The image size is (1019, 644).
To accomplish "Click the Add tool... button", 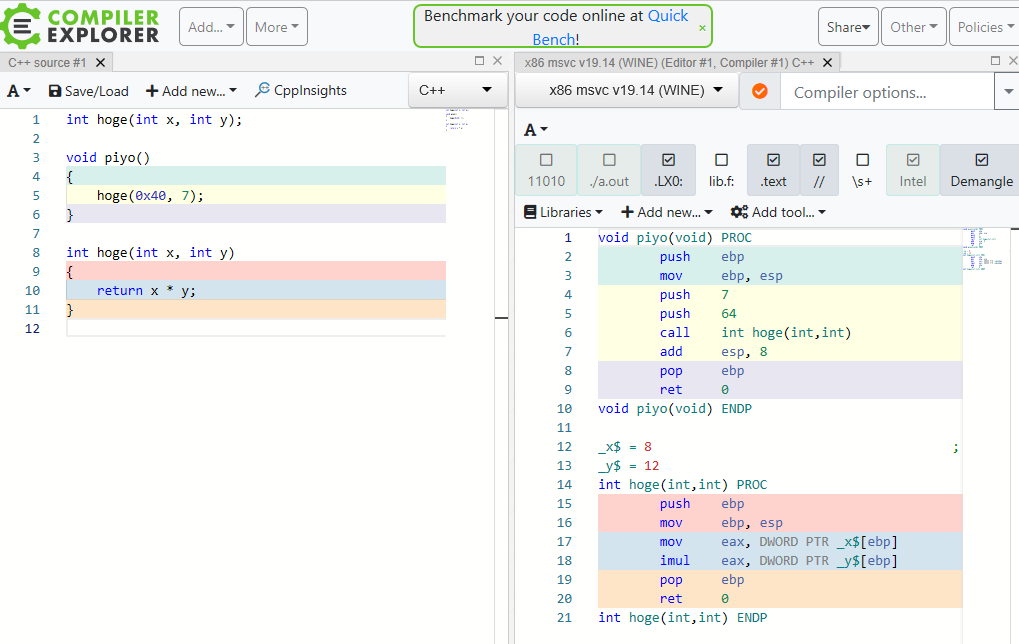I will pos(778,212).
